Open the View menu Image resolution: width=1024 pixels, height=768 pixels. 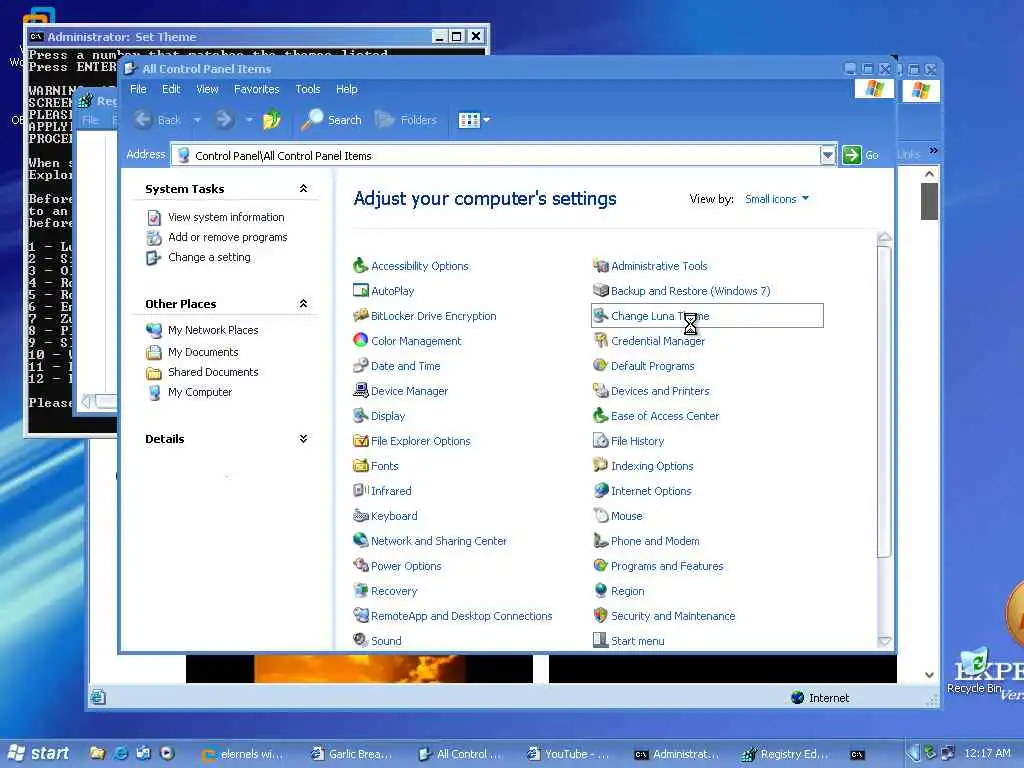[x=208, y=89]
